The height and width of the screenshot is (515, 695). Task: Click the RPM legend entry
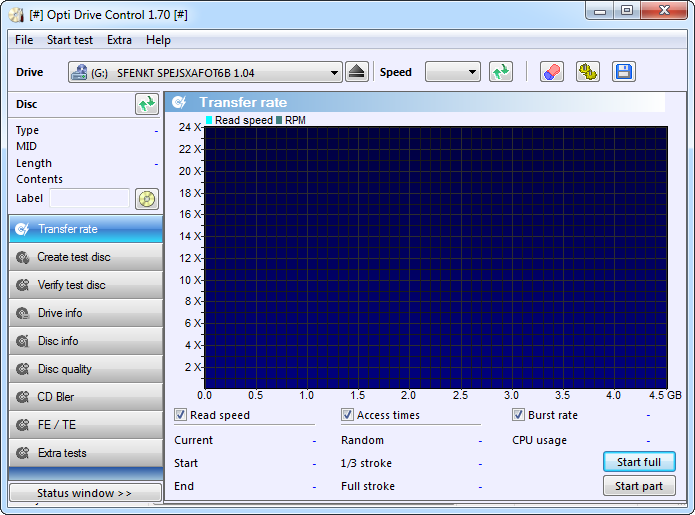(x=291, y=120)
